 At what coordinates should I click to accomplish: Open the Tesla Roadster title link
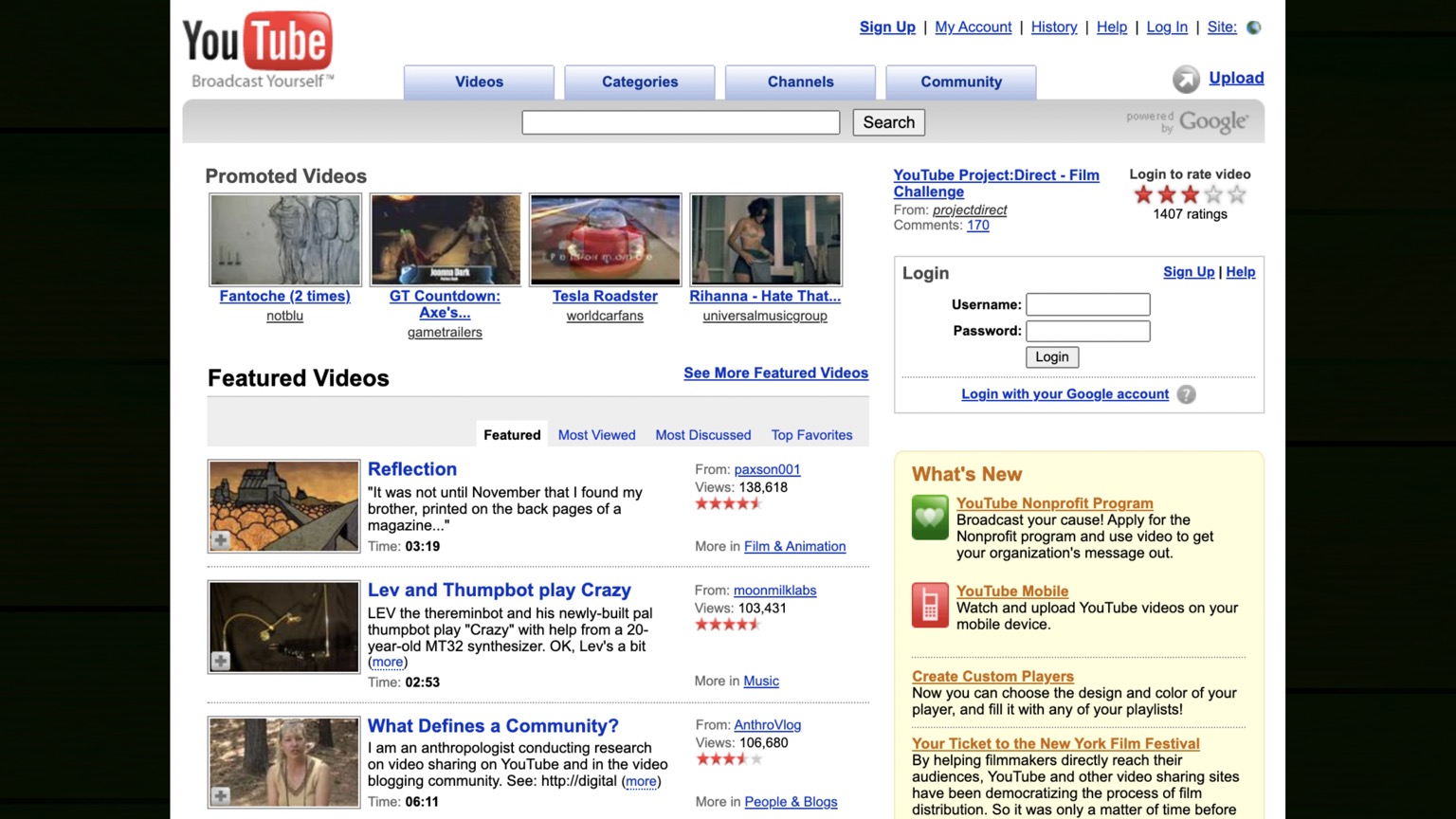coord(605,297)
